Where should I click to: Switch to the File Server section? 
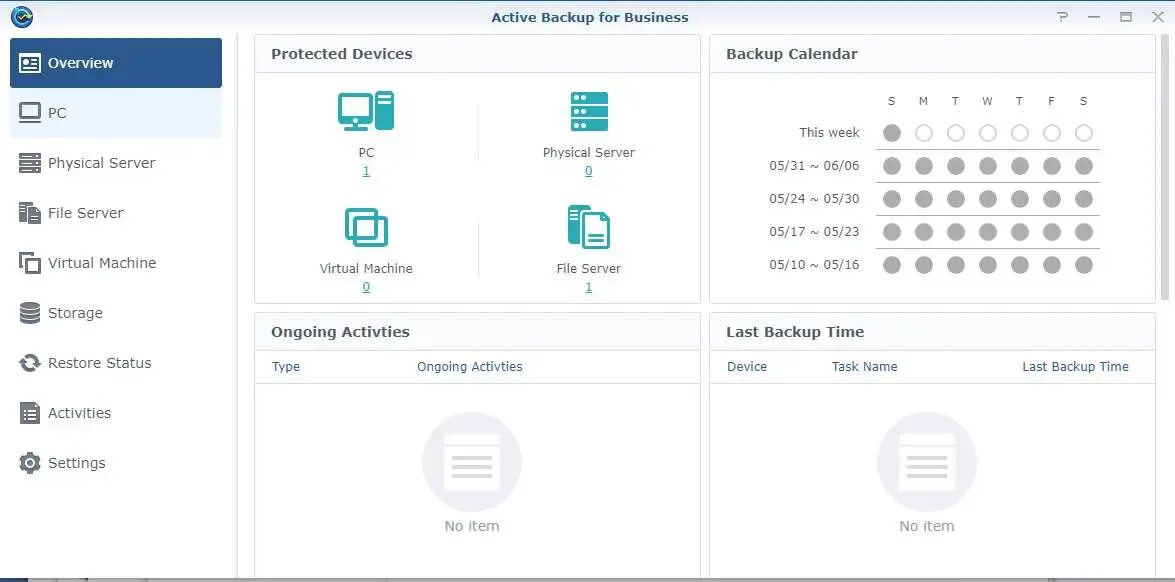tap(116, 213)
